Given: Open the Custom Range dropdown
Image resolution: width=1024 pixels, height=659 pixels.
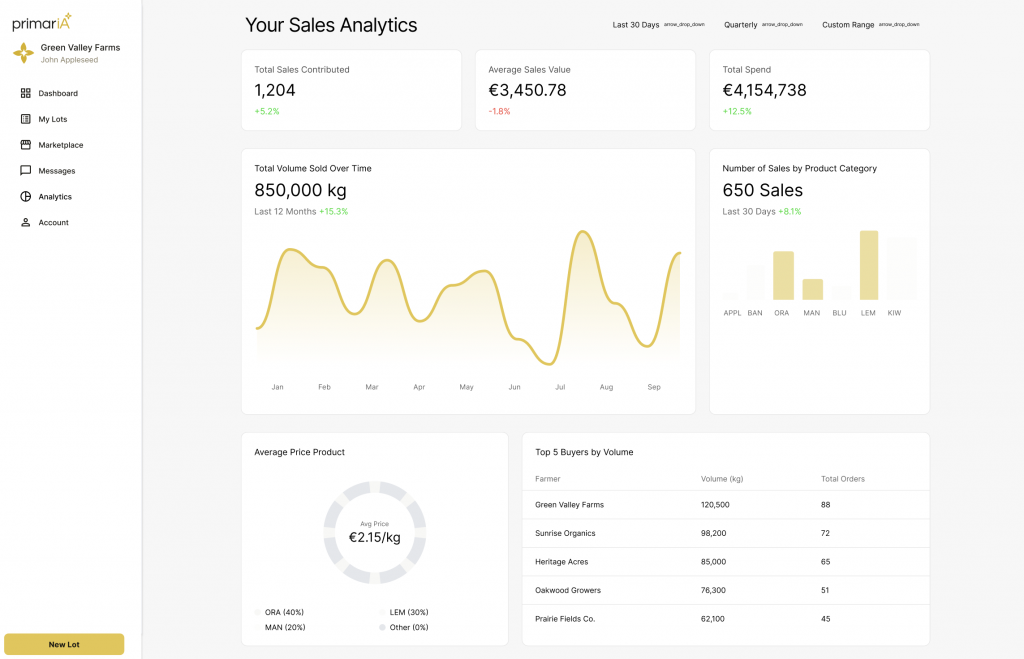Looking at the screenshot, I should (870, 24).
